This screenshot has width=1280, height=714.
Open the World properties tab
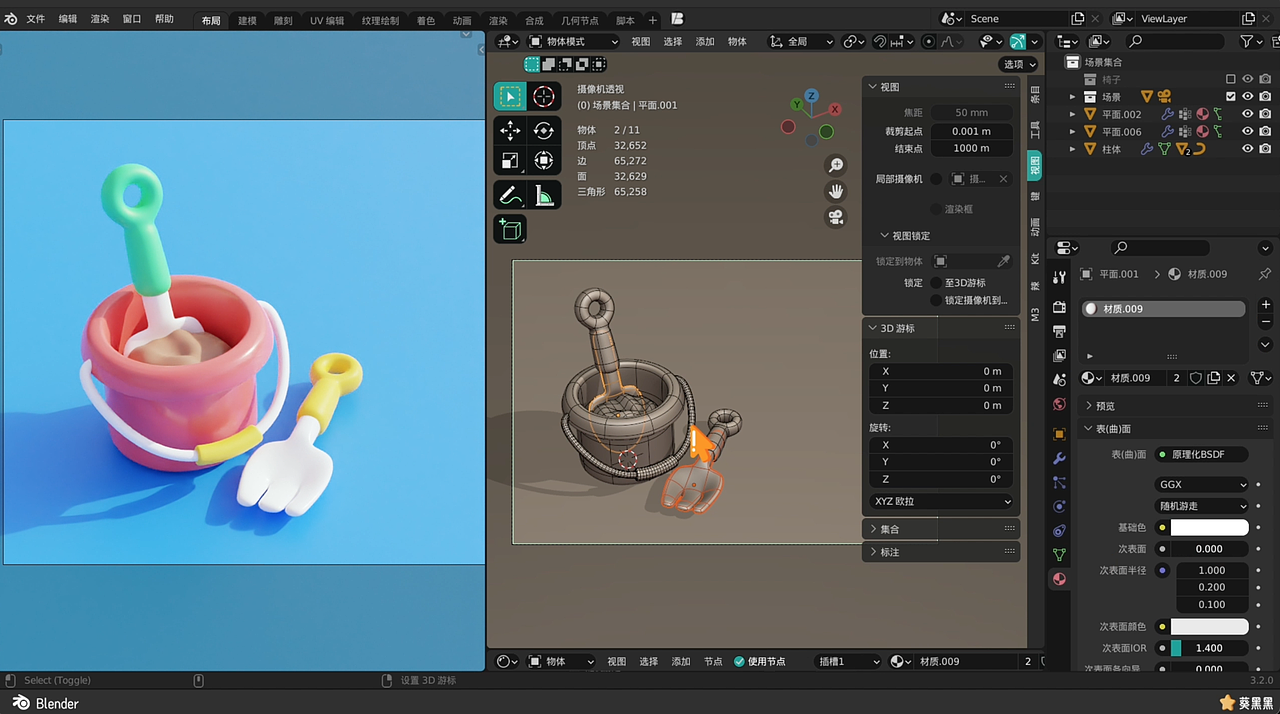pos(1060,404)
